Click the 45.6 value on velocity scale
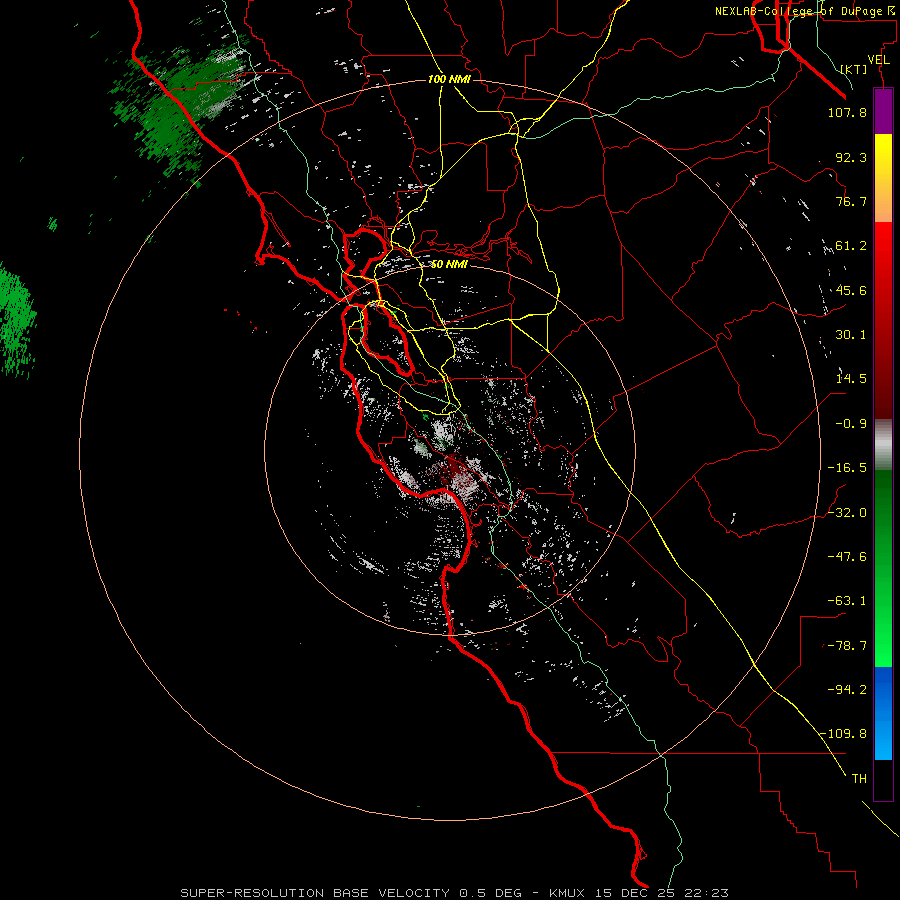The image size is (900, 900). click(x=851, y=290)
